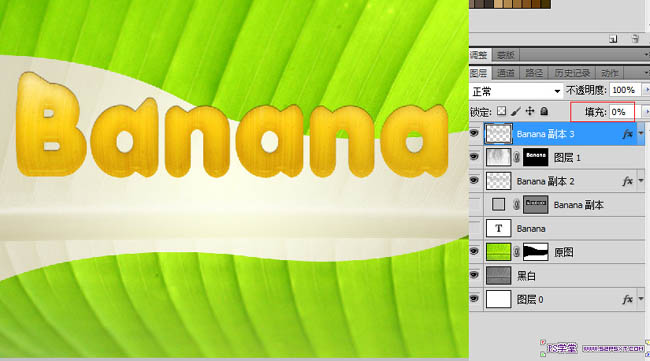Click the fx icon on Banana 副本 3
Screen dimensions: 650x361
[x=628, y=134]
